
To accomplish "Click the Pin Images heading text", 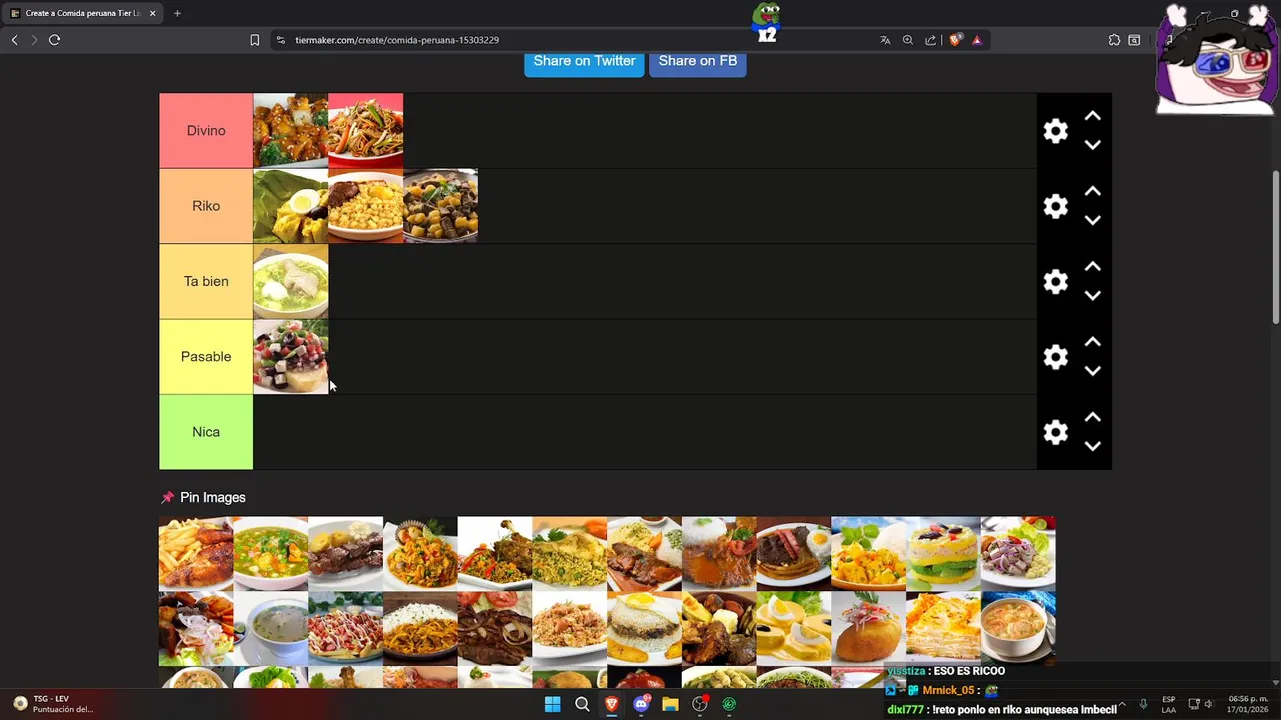I will [213, 497].
